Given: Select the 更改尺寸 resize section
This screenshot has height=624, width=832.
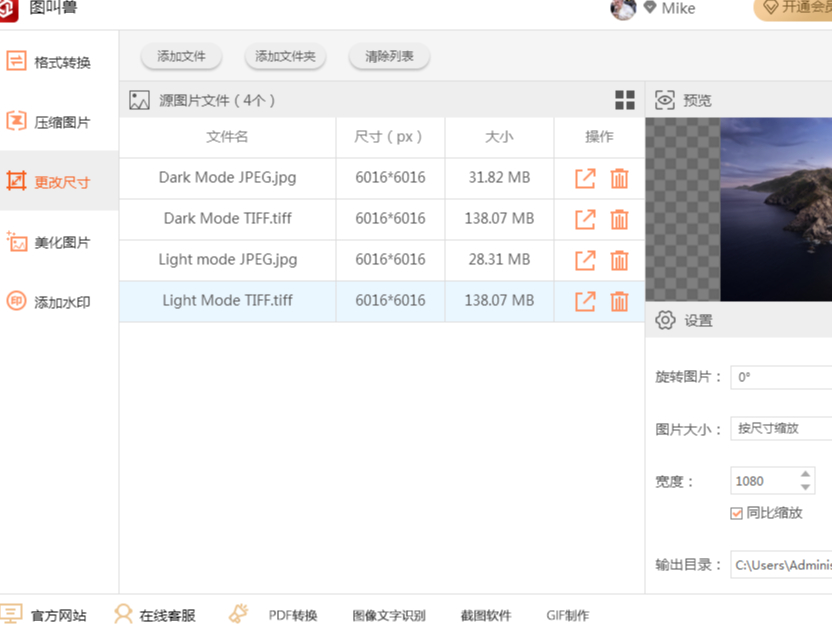Looking at the screenshot, I should pyautogui.click(x=58, y=181).
